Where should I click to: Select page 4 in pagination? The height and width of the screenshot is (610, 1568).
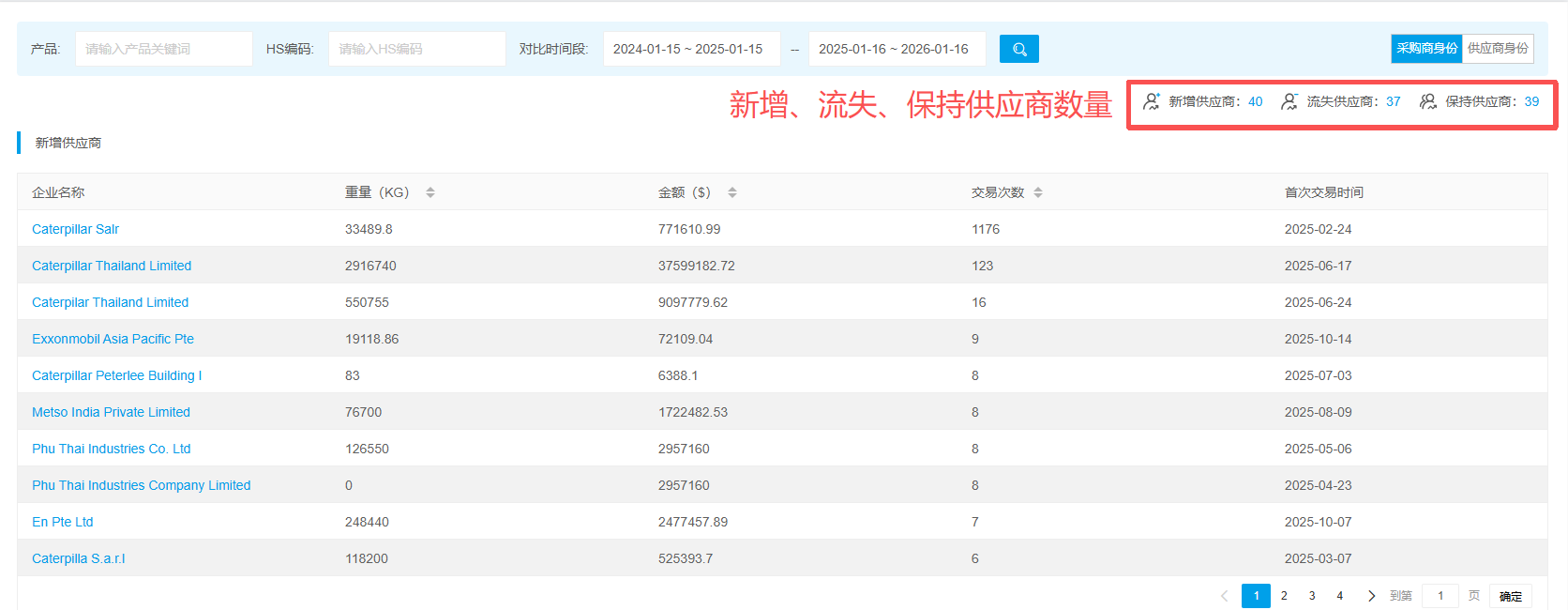coord(1340,596)
